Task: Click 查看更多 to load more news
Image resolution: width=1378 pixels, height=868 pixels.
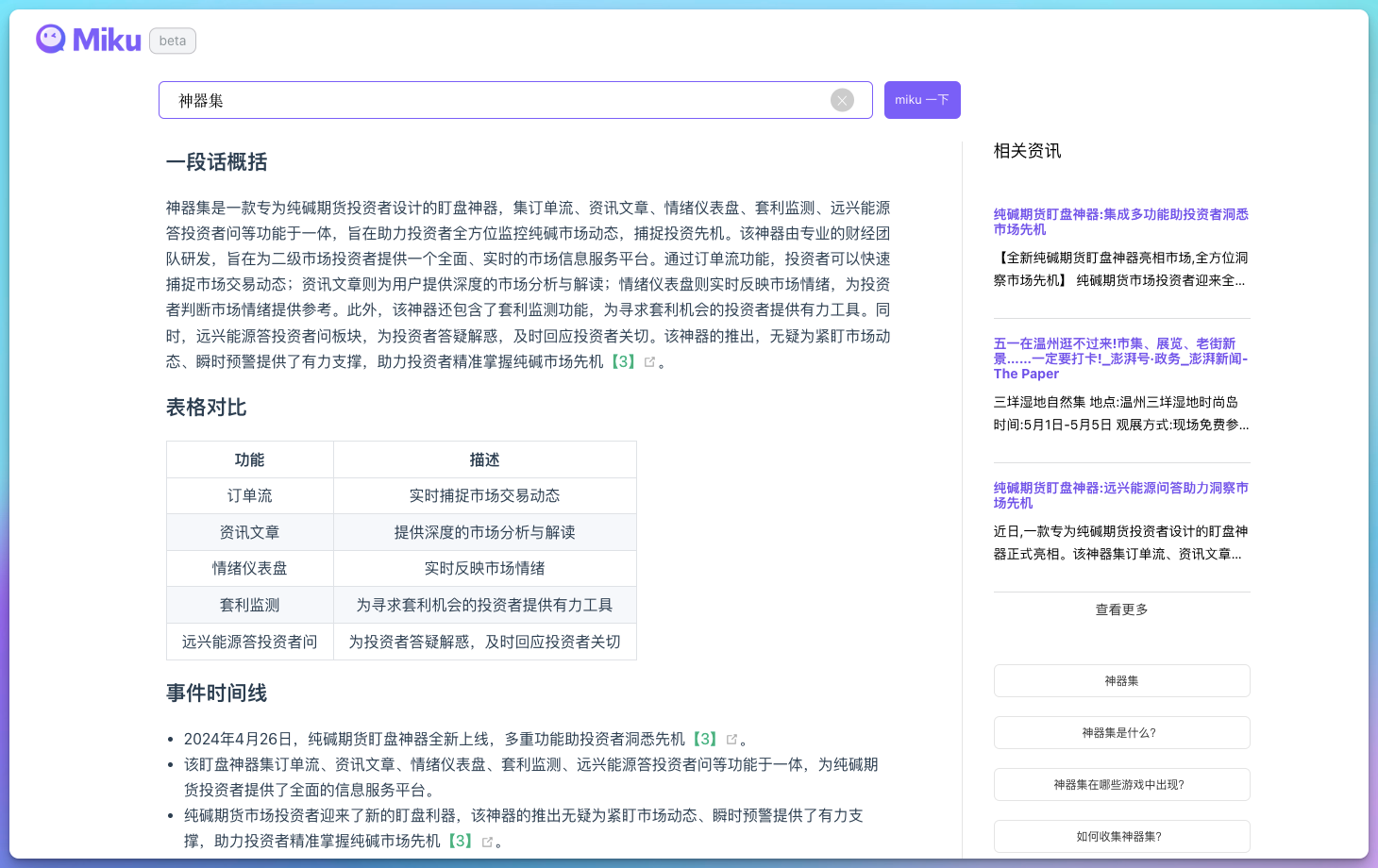Action: click(x=1122, y=609)
